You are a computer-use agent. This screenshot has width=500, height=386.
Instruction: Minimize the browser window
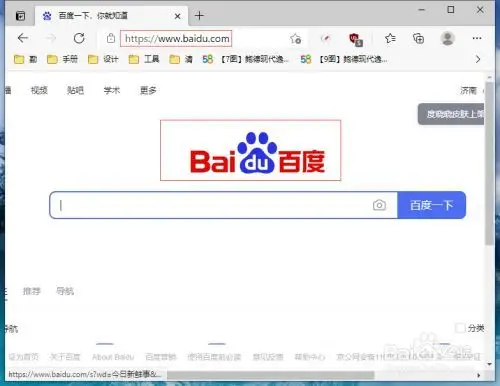tap(422, 10)
